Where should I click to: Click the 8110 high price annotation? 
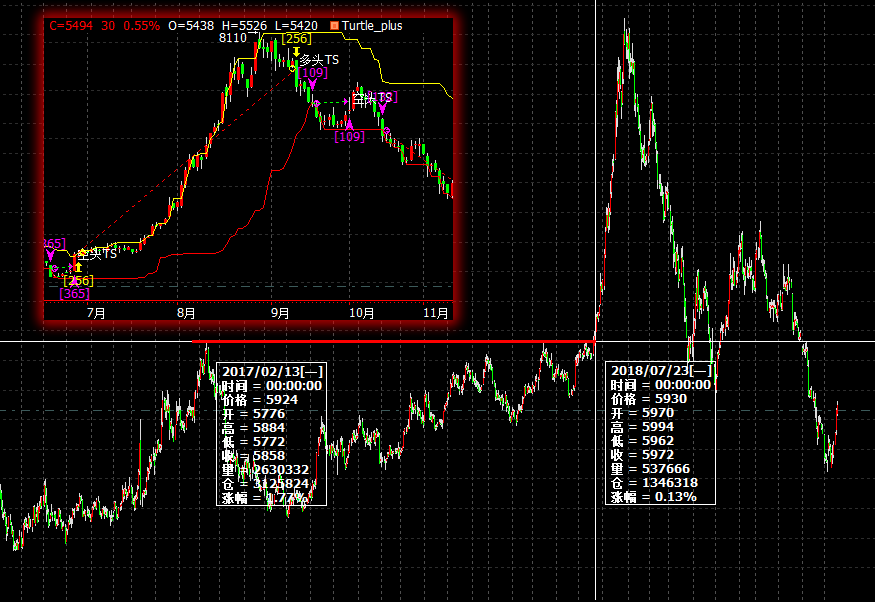coord(232,38)
